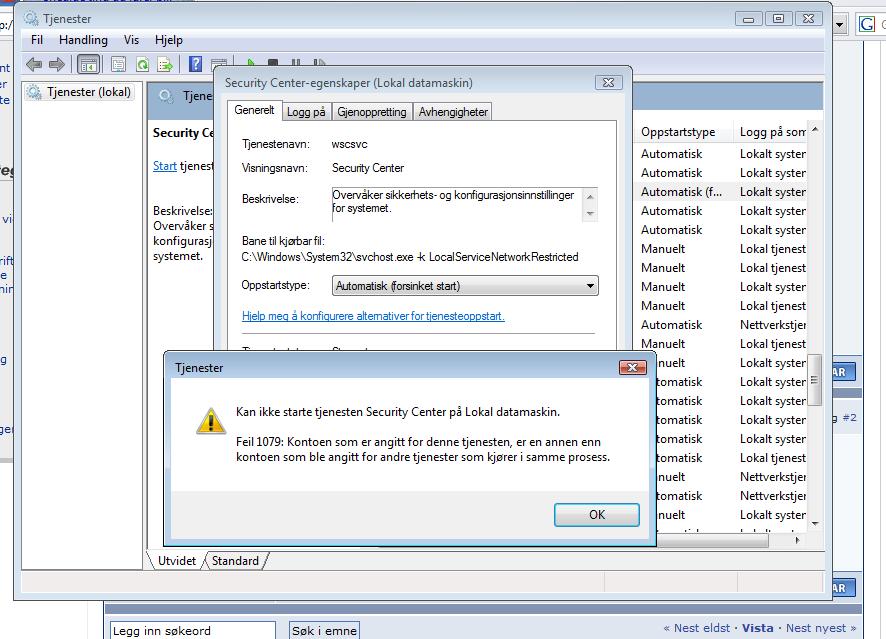Click OK in the error dialog

597,515
